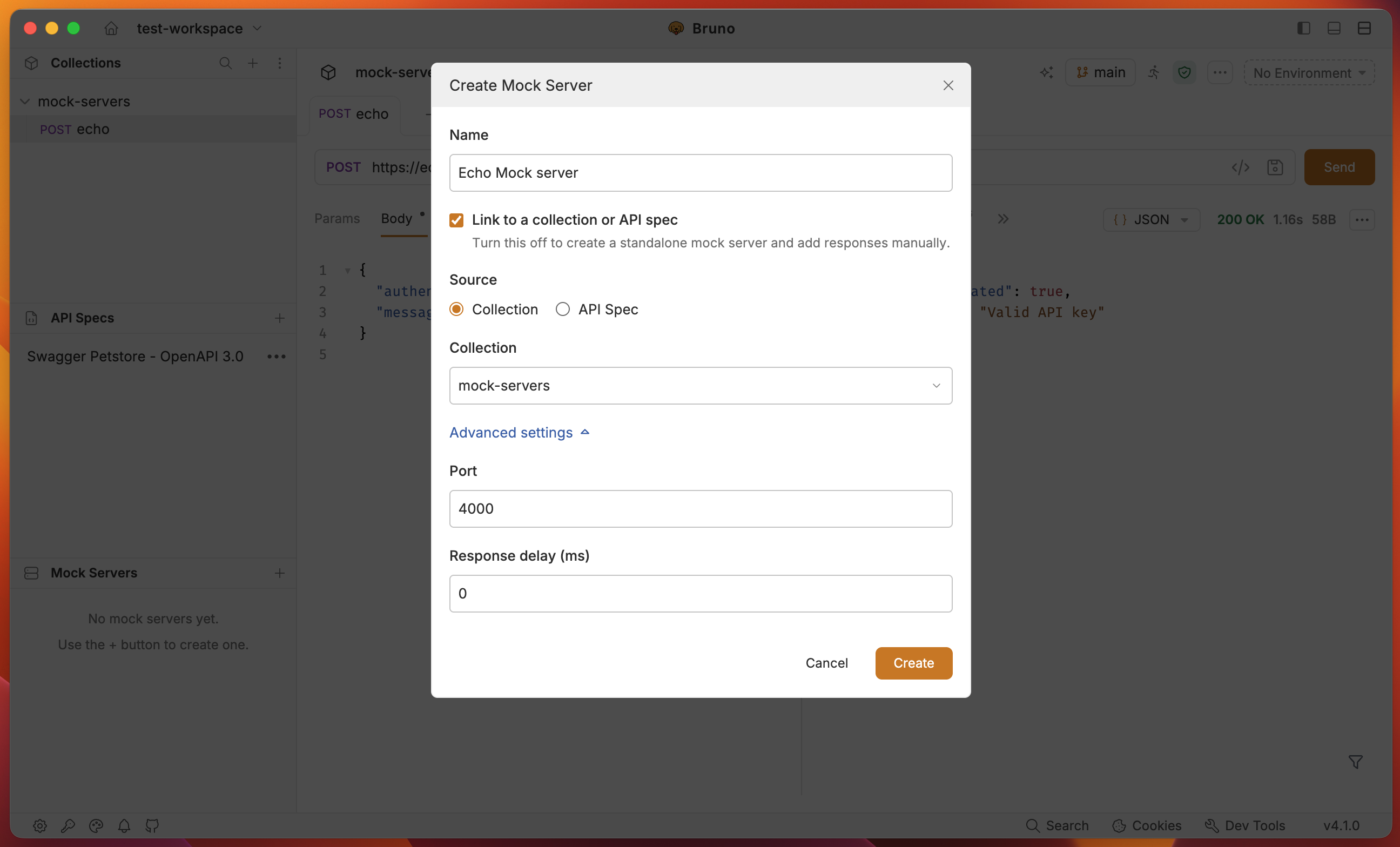The image size is (1400, 847).
Task: Toggle bottom panel layout icon
Action: point(1334,28)
